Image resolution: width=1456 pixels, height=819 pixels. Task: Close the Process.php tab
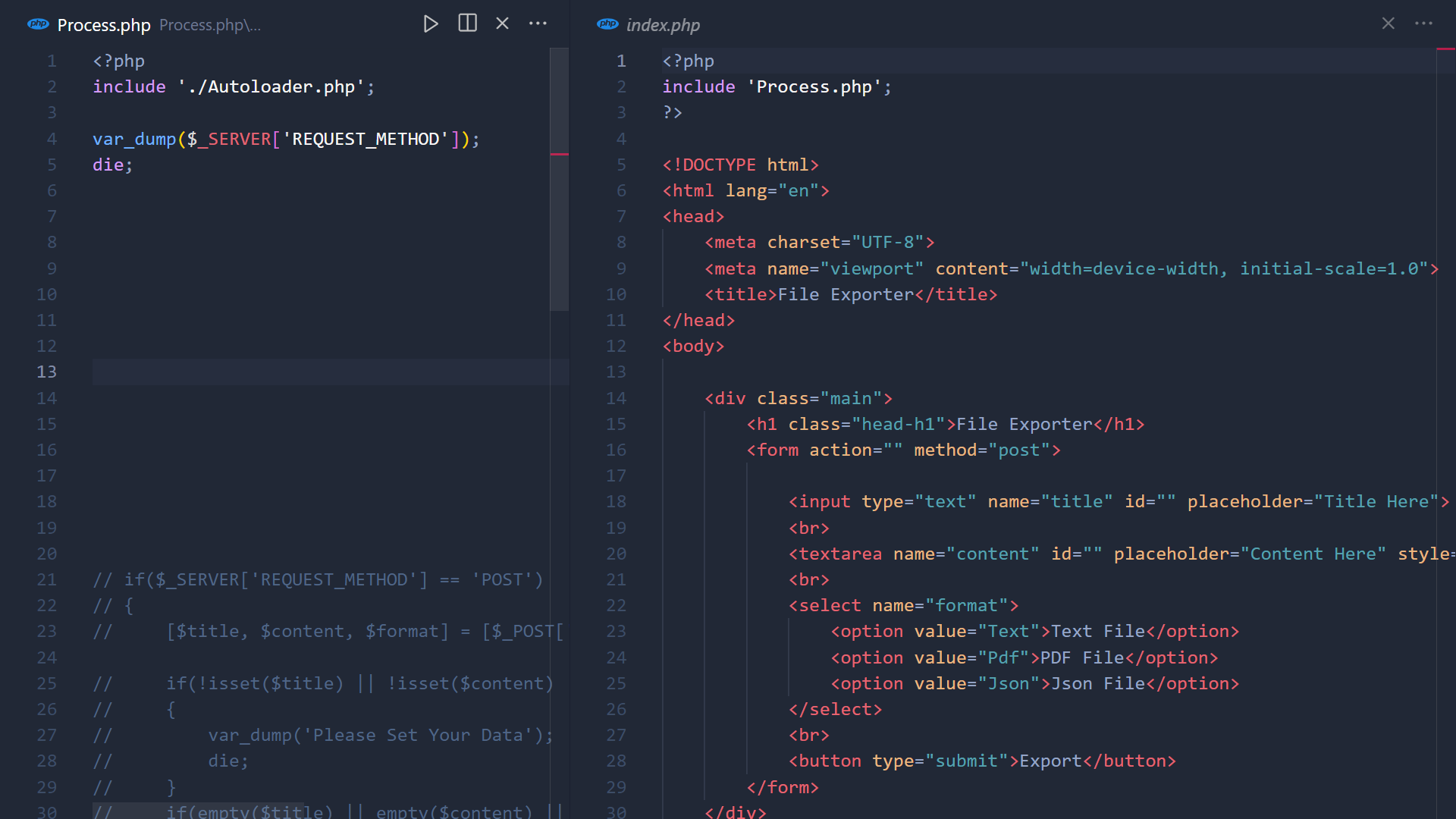[502, 24]
